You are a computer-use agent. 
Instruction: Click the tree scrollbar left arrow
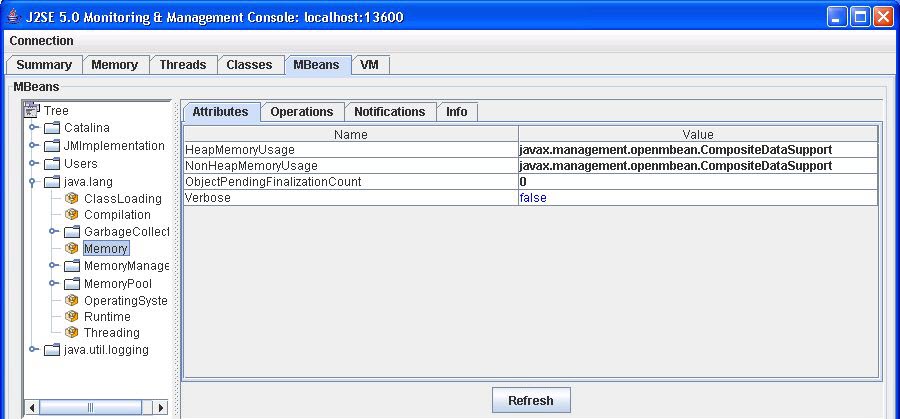(33, 408)
